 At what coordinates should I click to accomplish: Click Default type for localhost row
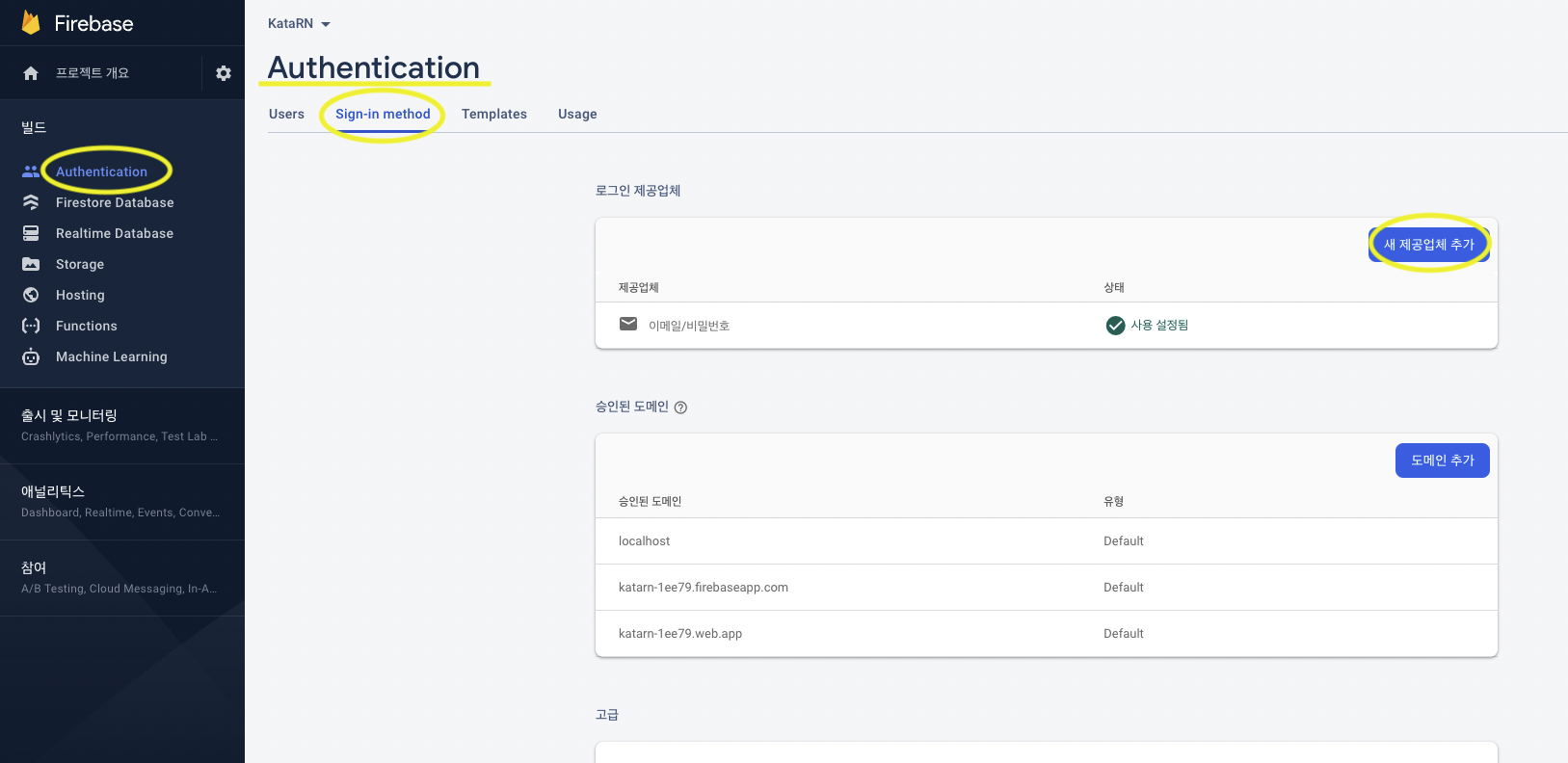(x=1124, y=541)
